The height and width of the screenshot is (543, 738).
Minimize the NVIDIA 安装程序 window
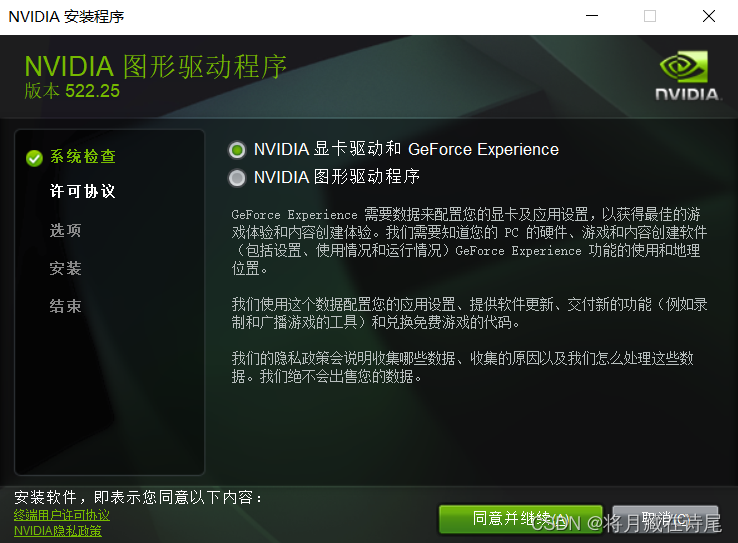click(x=592, y=16)
